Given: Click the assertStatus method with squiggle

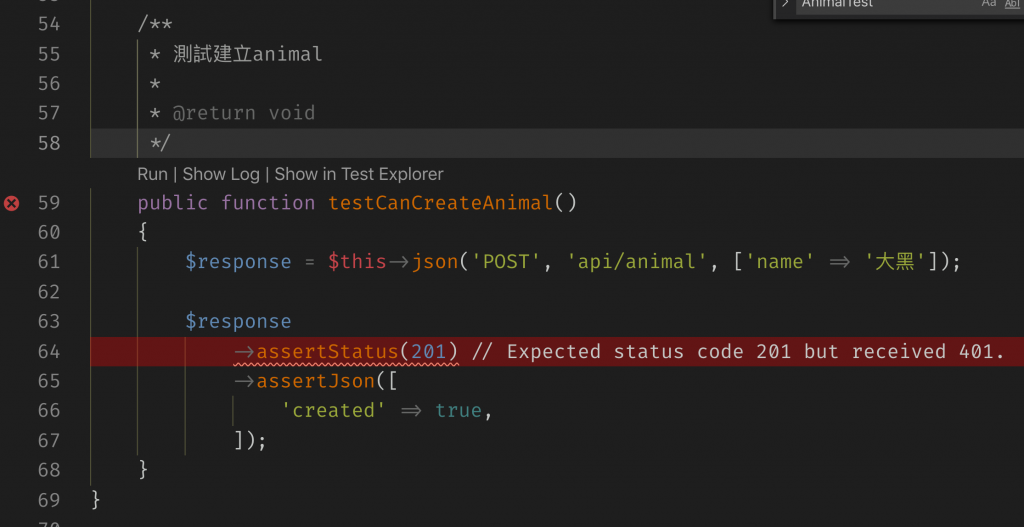Looking at the screenshot, I should pyautogui.click(x=327, y=352).
